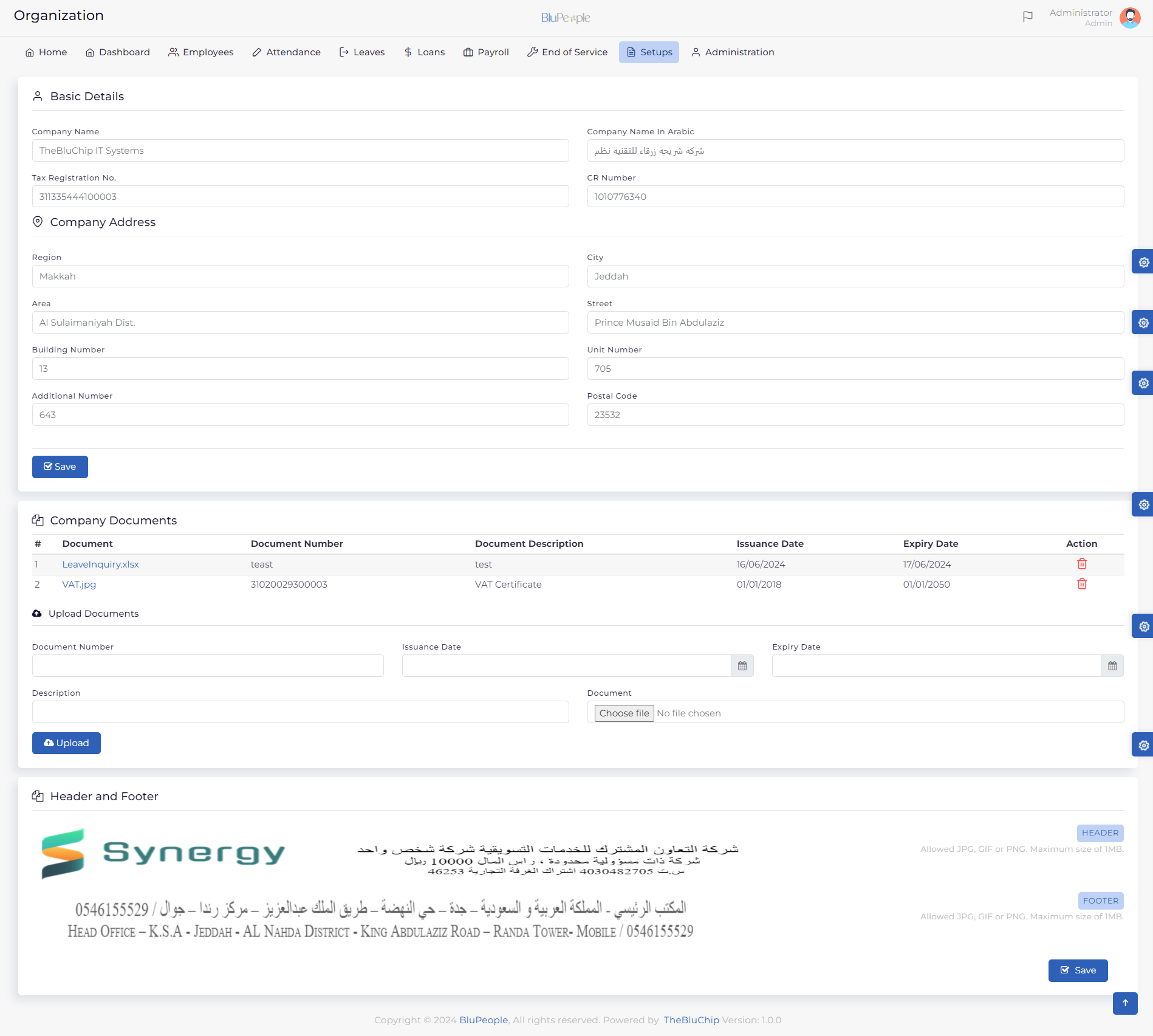
Task: Navigate to the Leaves section
Action: coord(361,52)
